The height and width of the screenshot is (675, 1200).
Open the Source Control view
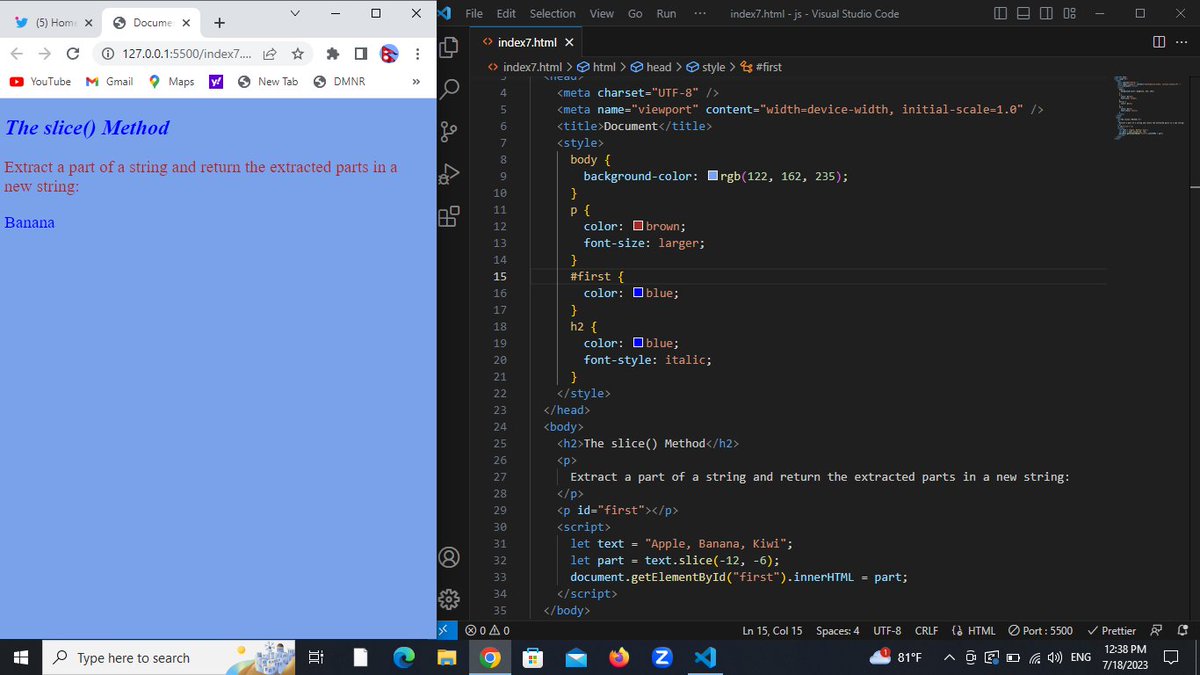(449, 131)
